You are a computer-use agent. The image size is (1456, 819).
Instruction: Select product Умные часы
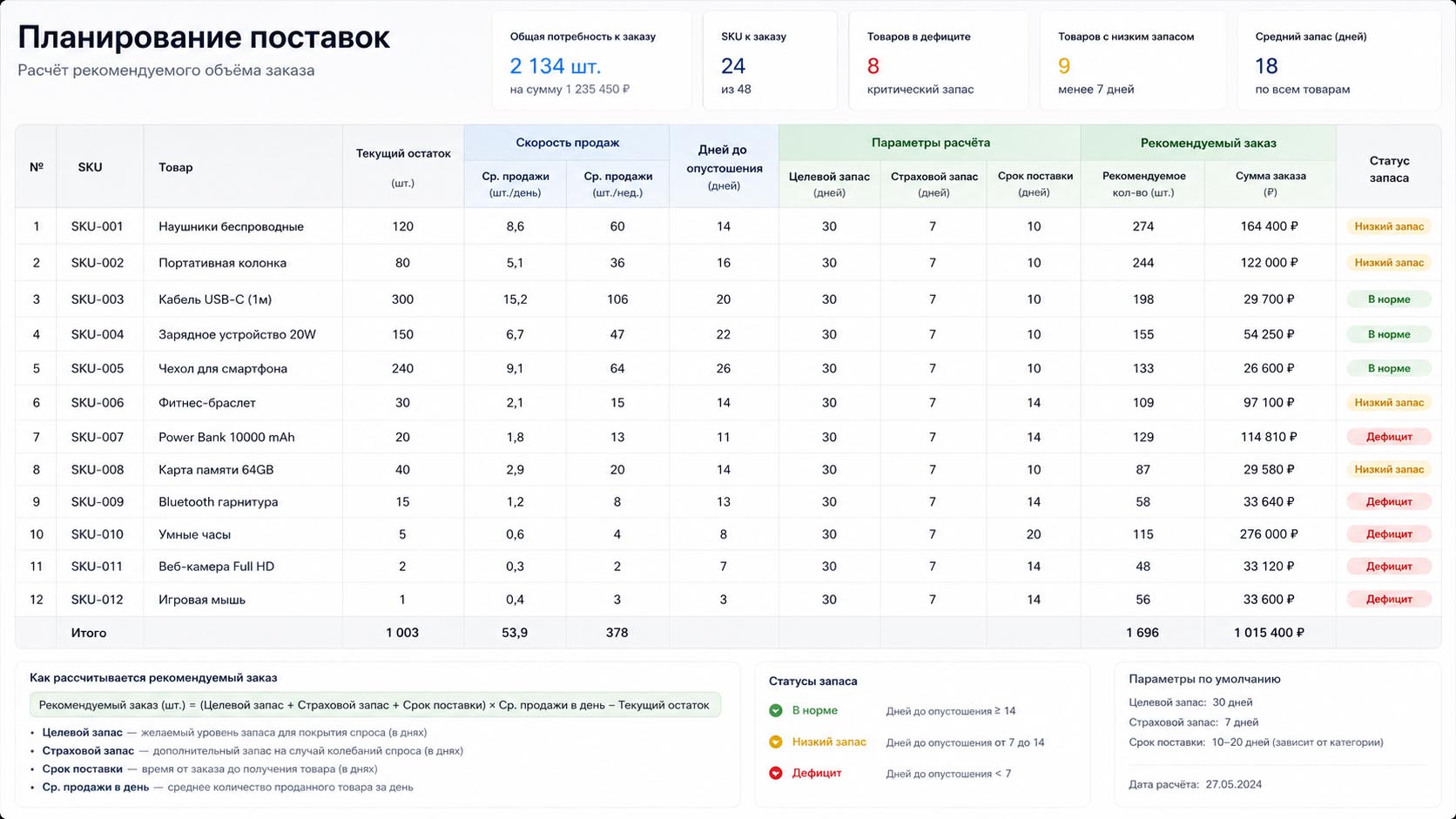click(x=194, y=534)
